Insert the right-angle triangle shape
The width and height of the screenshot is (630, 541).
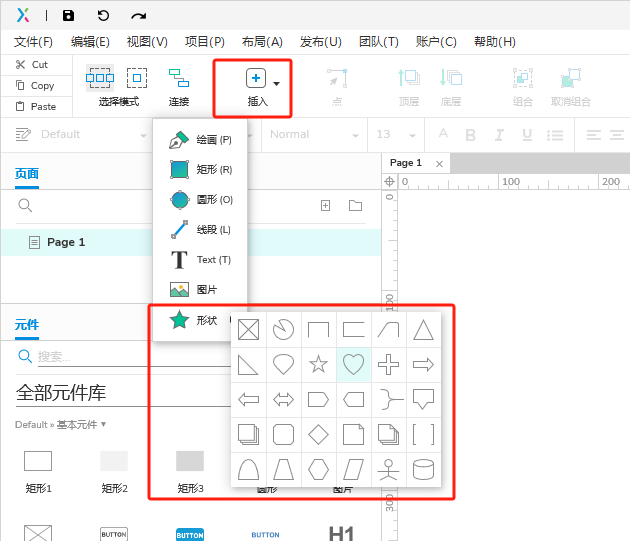248,365
